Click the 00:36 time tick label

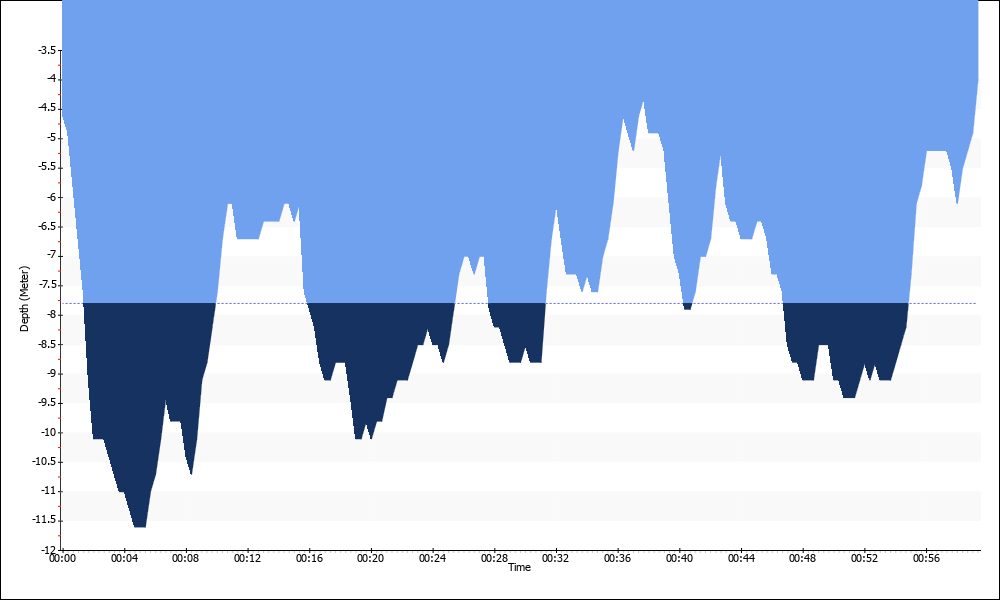[x=617, y=558]
